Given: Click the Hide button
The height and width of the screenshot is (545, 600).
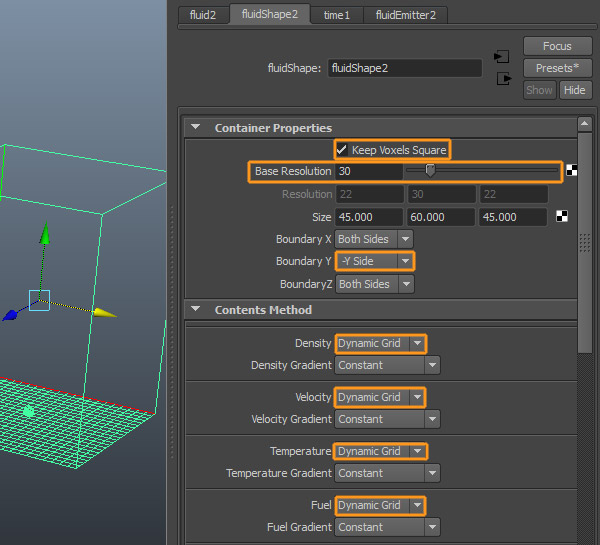Looking at the screenshot, I should coord(575,90).
